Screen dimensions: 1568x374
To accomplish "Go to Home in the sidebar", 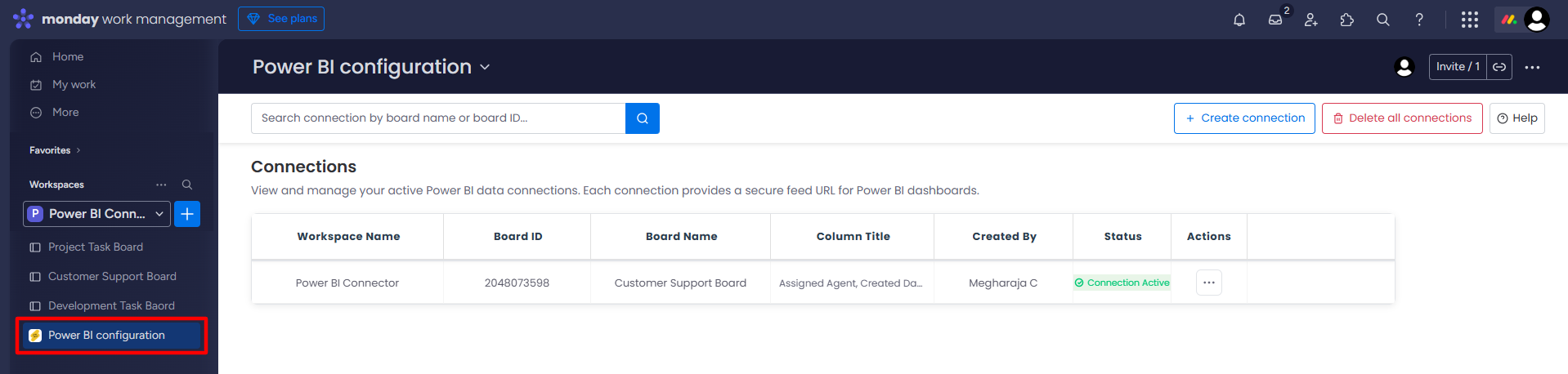I will point(68,57).
